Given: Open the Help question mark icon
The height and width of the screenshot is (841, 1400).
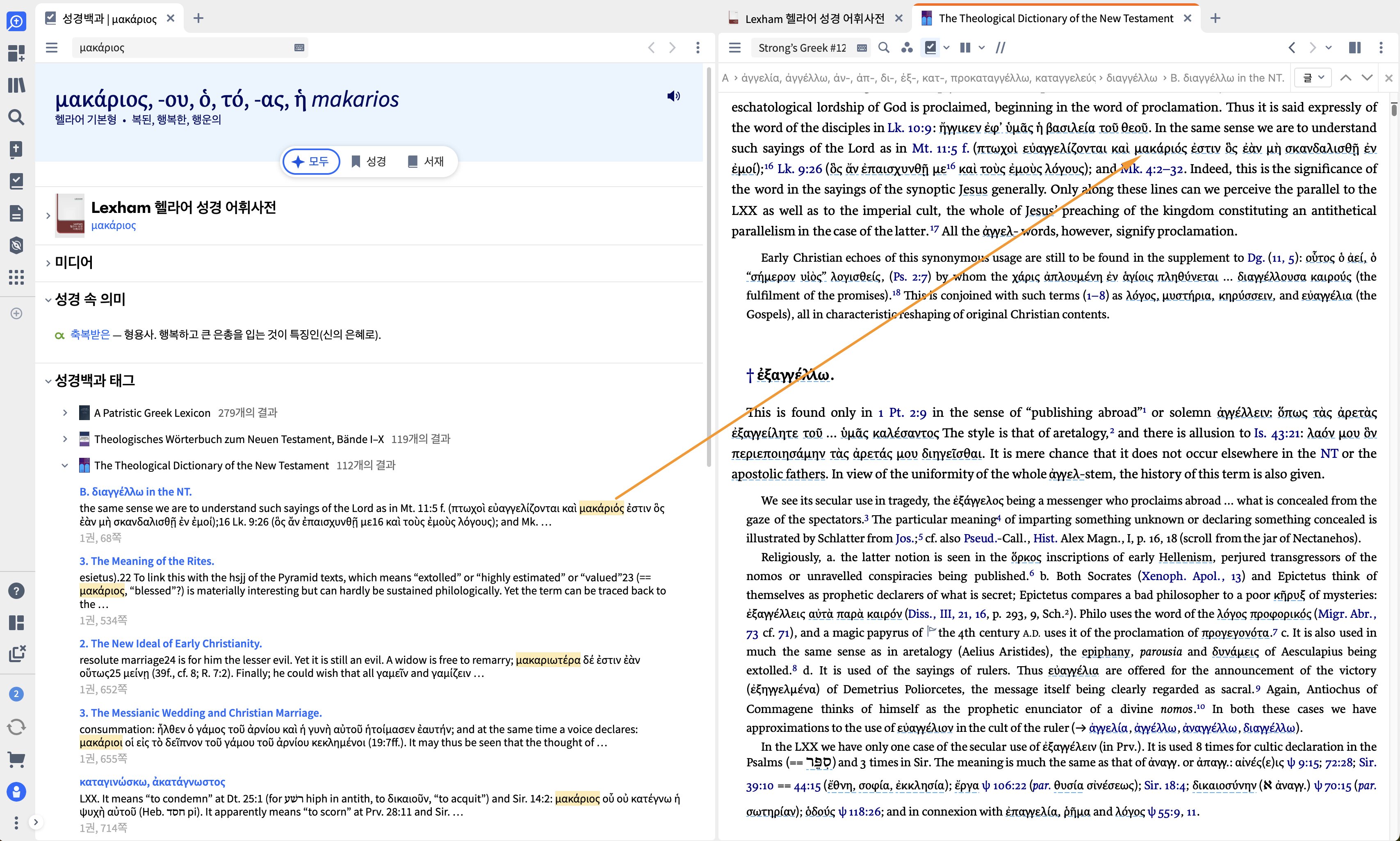Looking at the screenshot, I should pos(16,590).
